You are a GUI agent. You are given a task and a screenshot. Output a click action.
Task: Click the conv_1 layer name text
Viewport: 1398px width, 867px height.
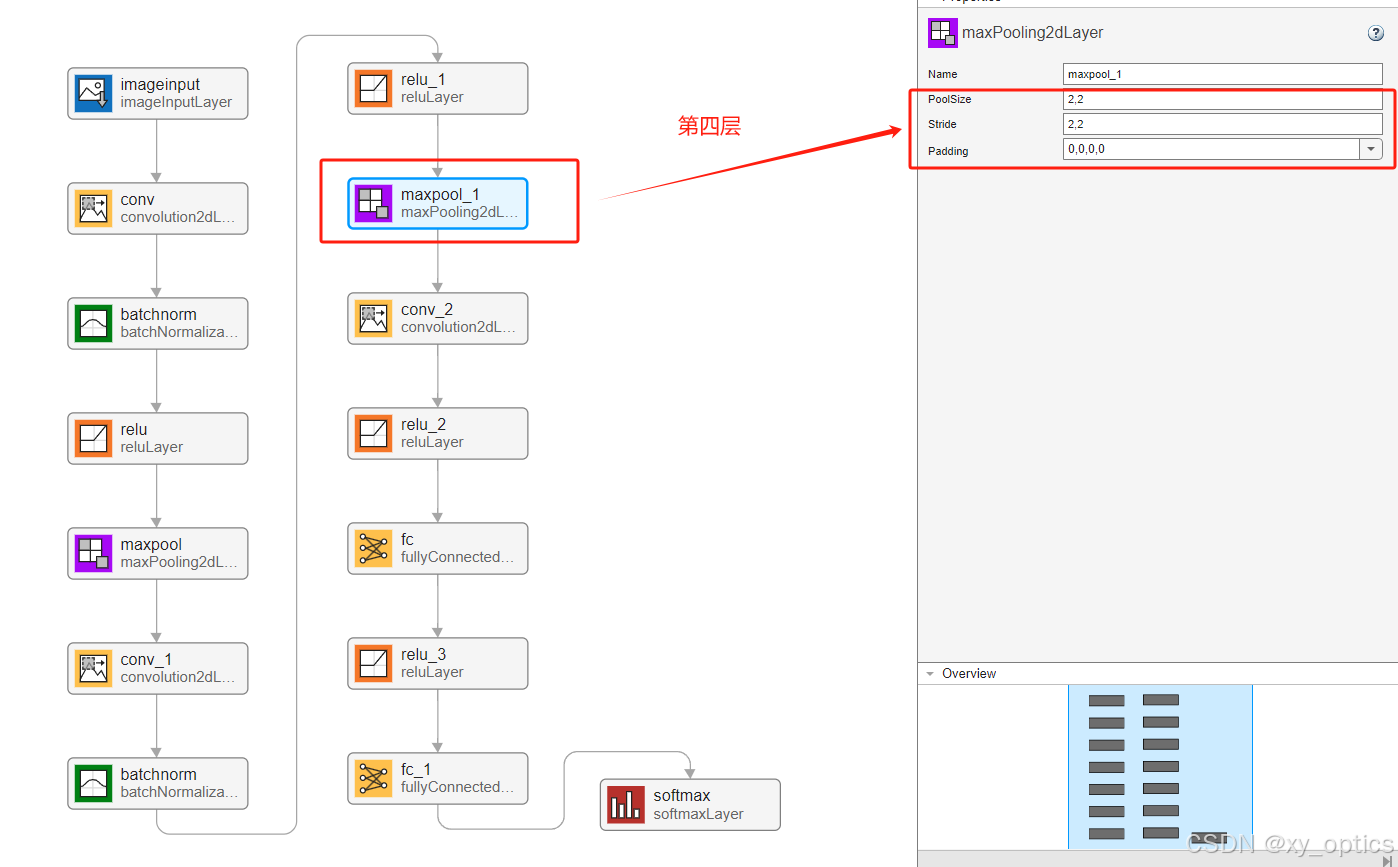pyautogui.click(x=146, y=659)
